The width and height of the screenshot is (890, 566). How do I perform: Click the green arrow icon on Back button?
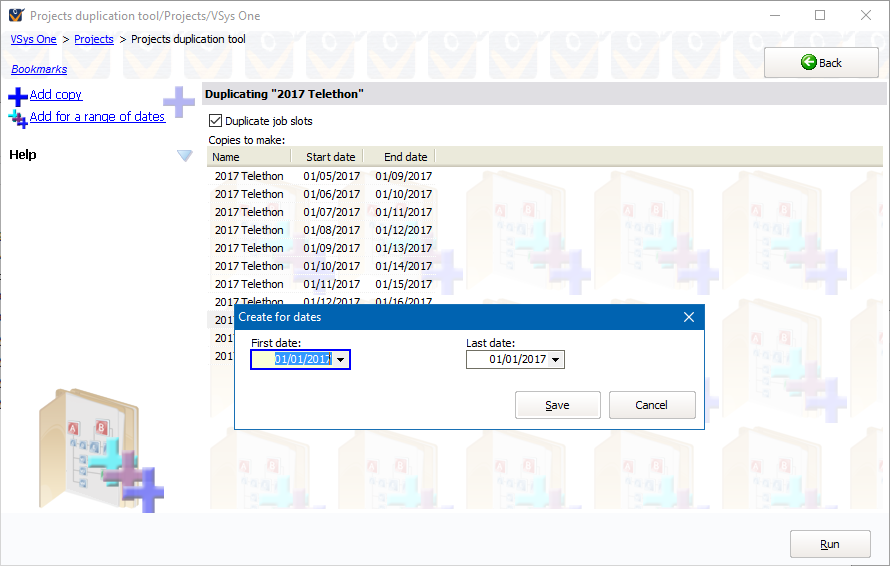coord(808,62)
